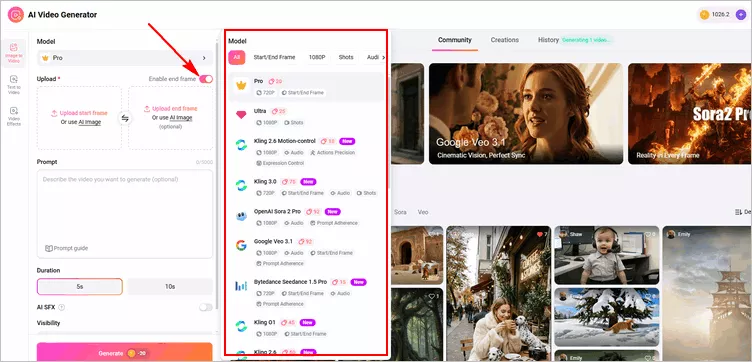Select the Kling O1 model icon
752x362 pixels.
[241, 327]
